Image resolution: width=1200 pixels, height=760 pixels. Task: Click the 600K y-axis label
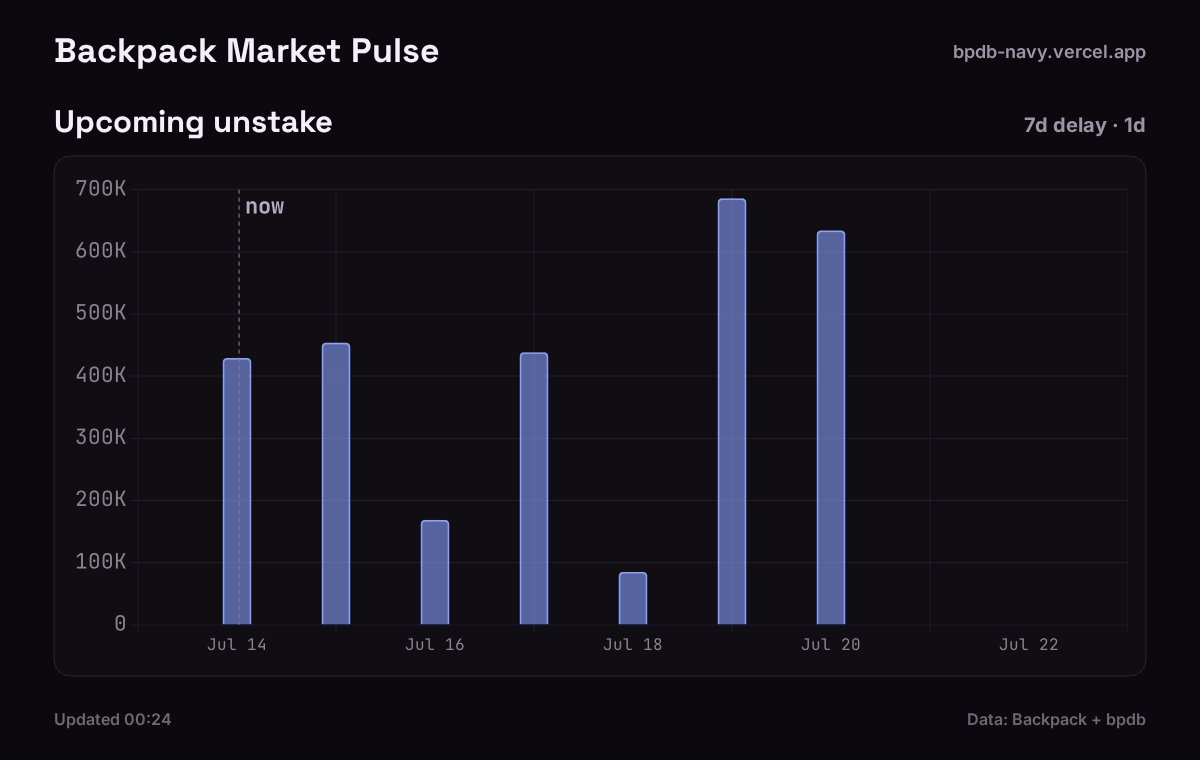point(101,251)
